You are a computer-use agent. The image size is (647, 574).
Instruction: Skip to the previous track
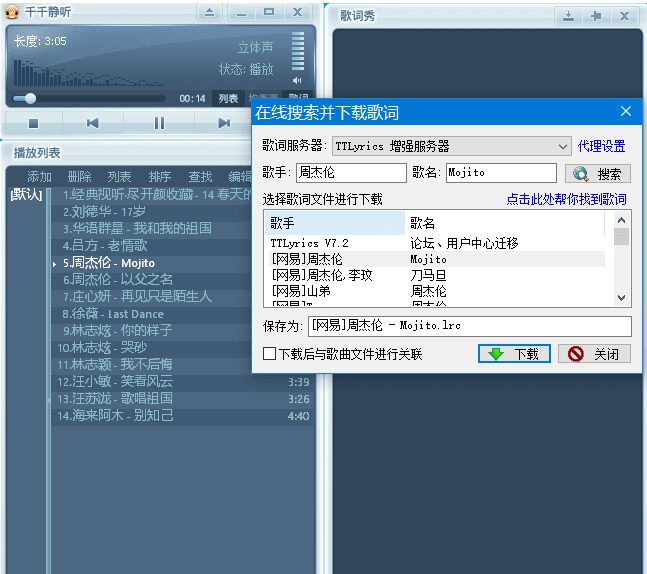tap(92, 123)
